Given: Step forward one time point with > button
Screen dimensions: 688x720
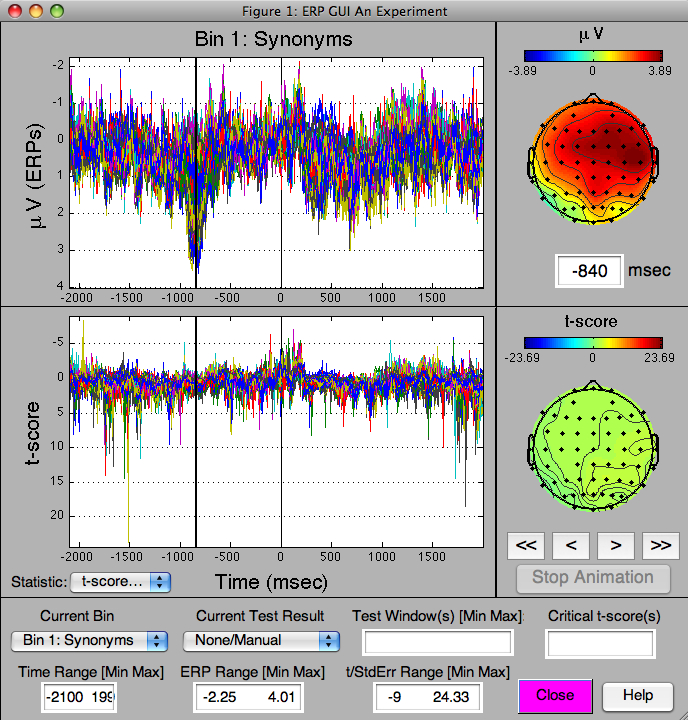Looking at the screenshot, I should pyautogui.click(x=616, y=545).
